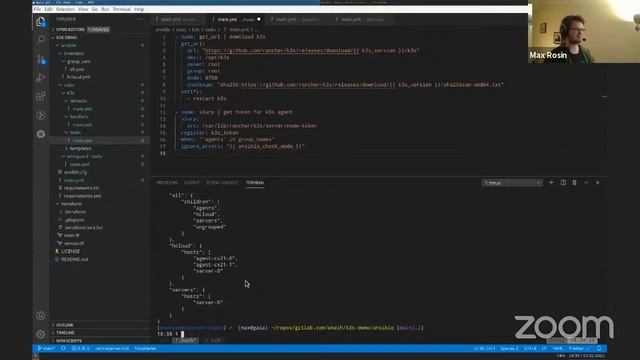Switch to DEBUG CONSOLE panel tab
Image resolution: width=640 pixels, height=360 pixels.
click(x=222, y=182)
